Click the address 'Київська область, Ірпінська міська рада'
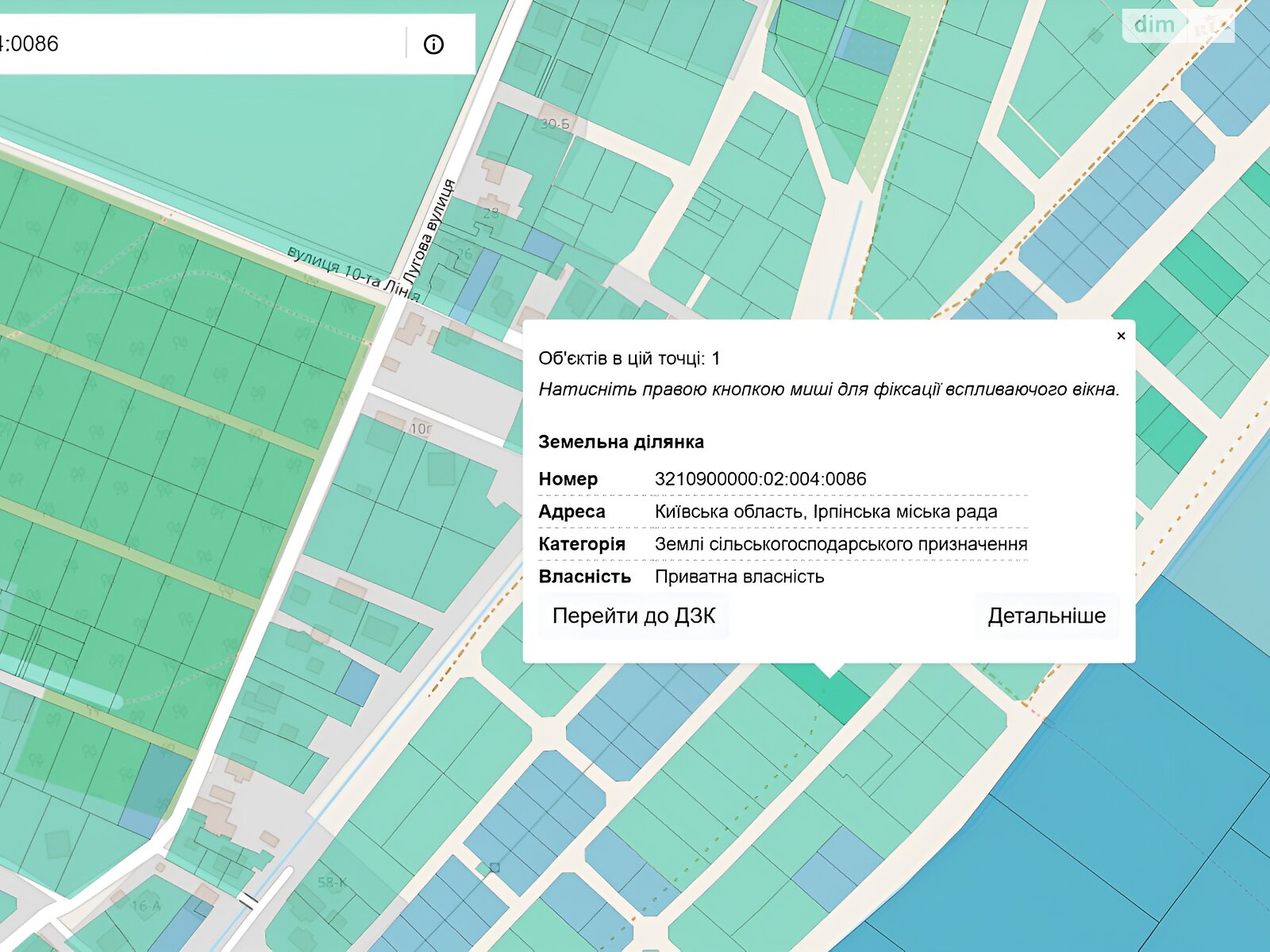This screenshot has height=952, width=1270. (x=825, y=512)
